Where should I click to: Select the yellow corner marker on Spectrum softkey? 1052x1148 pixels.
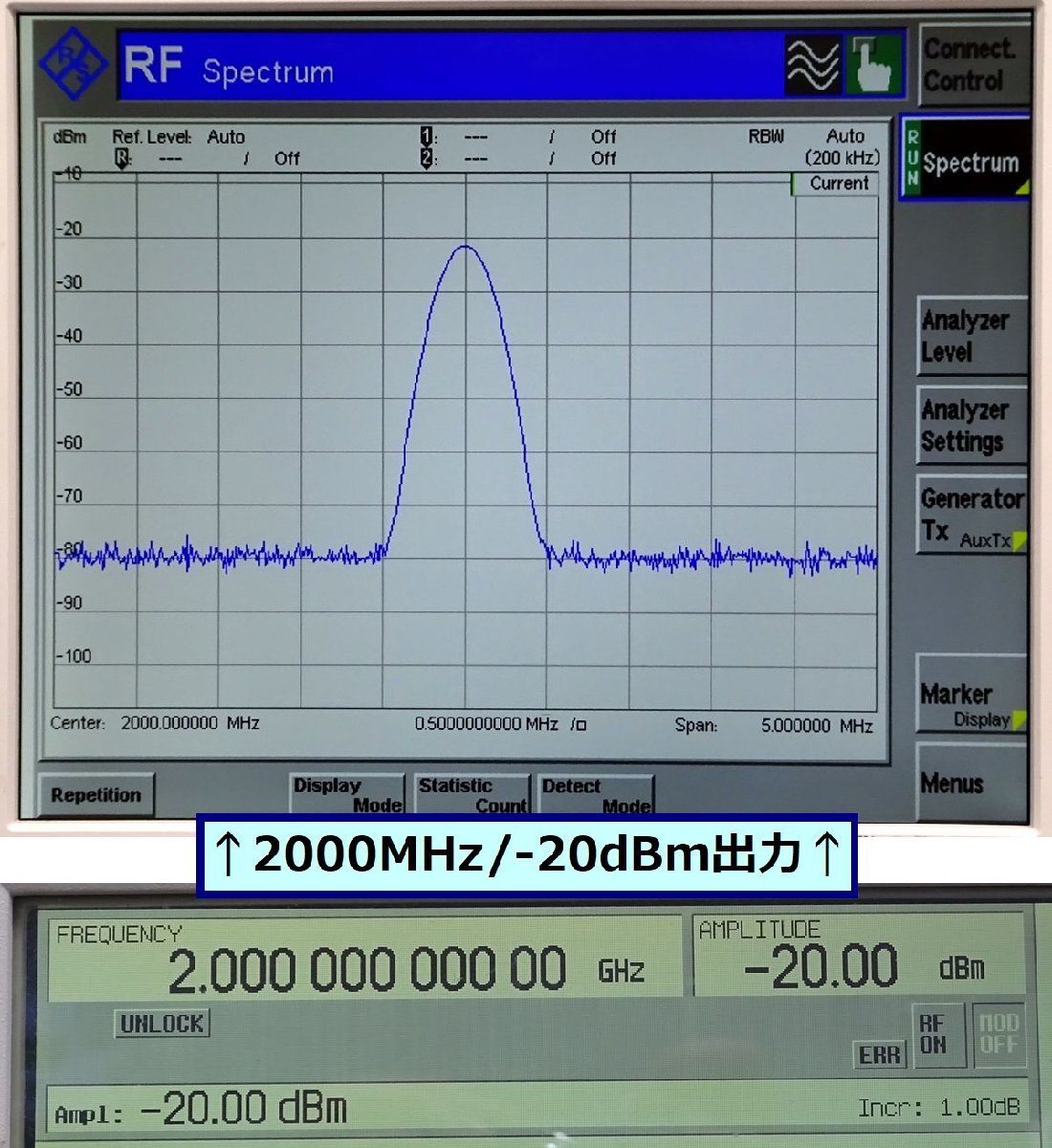[x=1022, y=188]
